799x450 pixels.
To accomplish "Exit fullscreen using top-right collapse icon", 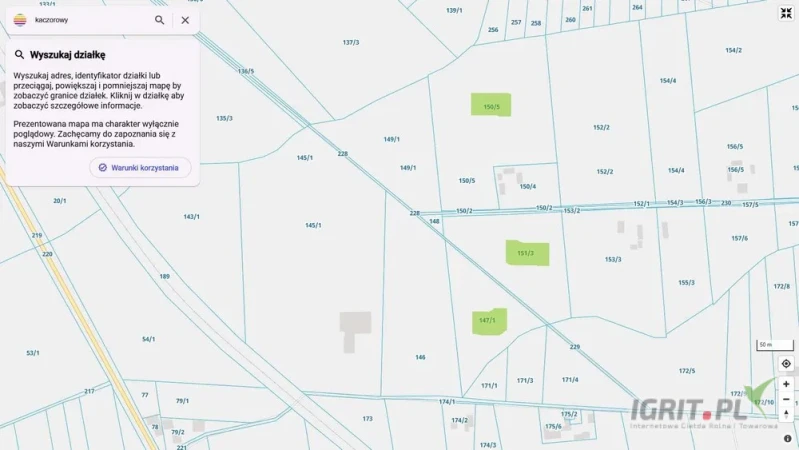I will click(786, 13).
